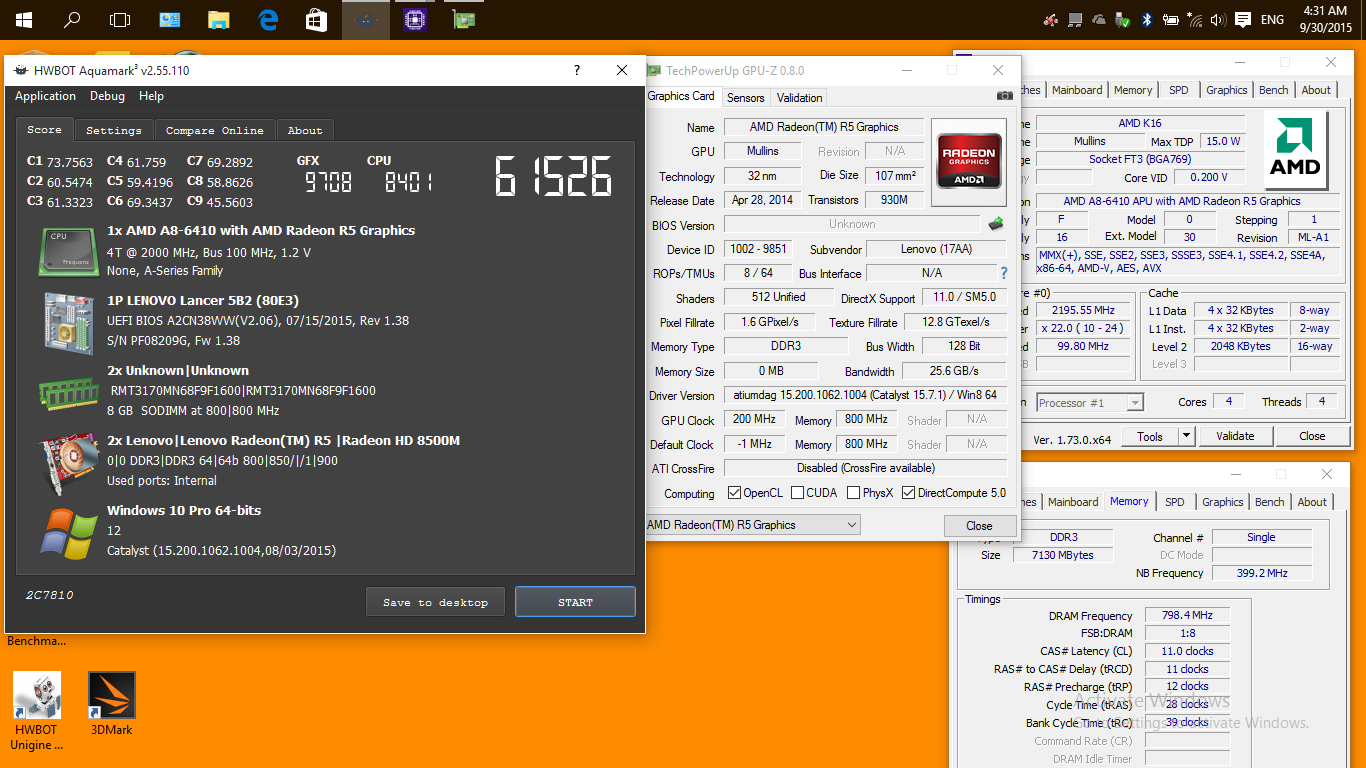Click the Tools button in CPU-Z
Screen dimensions: 1366x768
point(1150,436)
